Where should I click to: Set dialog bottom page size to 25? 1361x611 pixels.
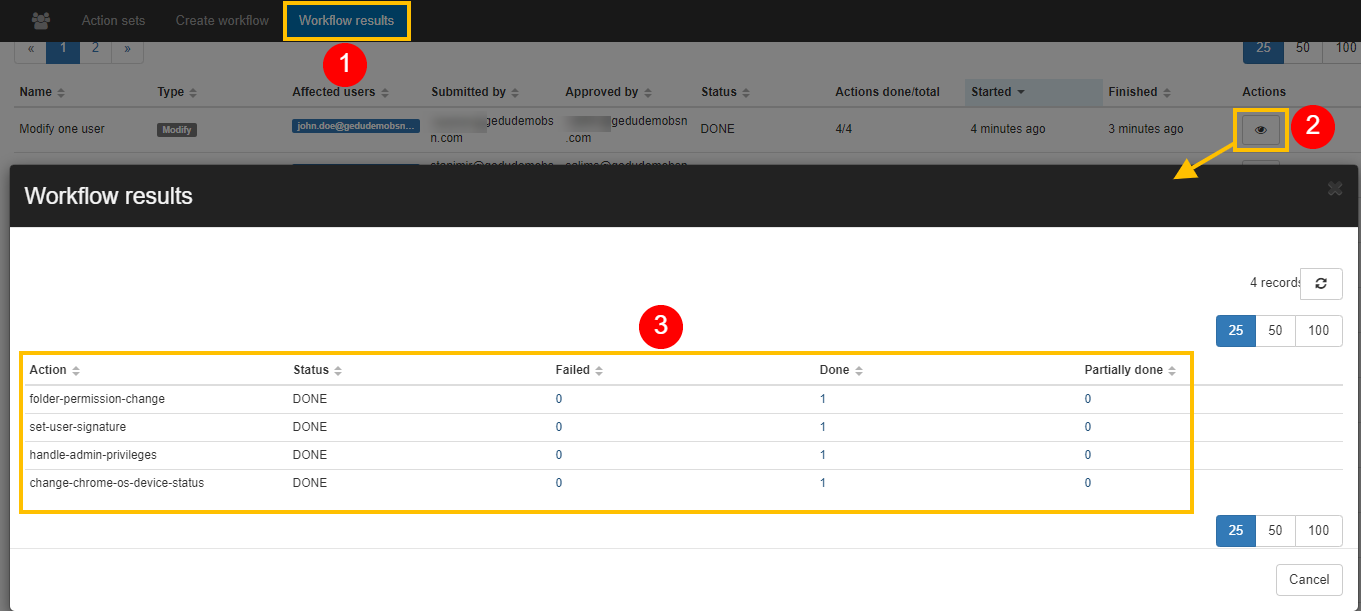pyautogui.click(x=1236, y=530)
